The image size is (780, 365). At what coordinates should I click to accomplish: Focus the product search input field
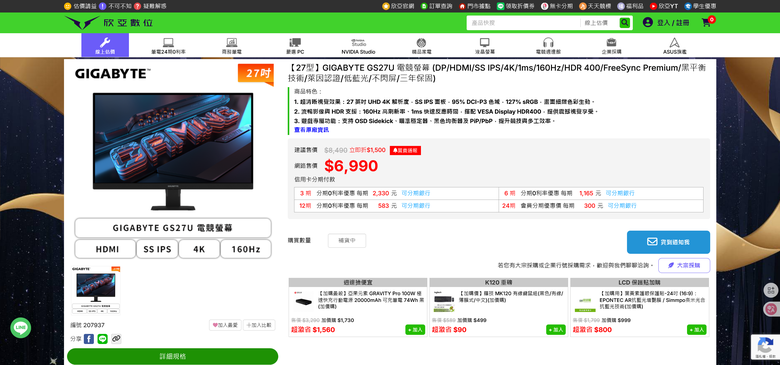tap(522, 23)
